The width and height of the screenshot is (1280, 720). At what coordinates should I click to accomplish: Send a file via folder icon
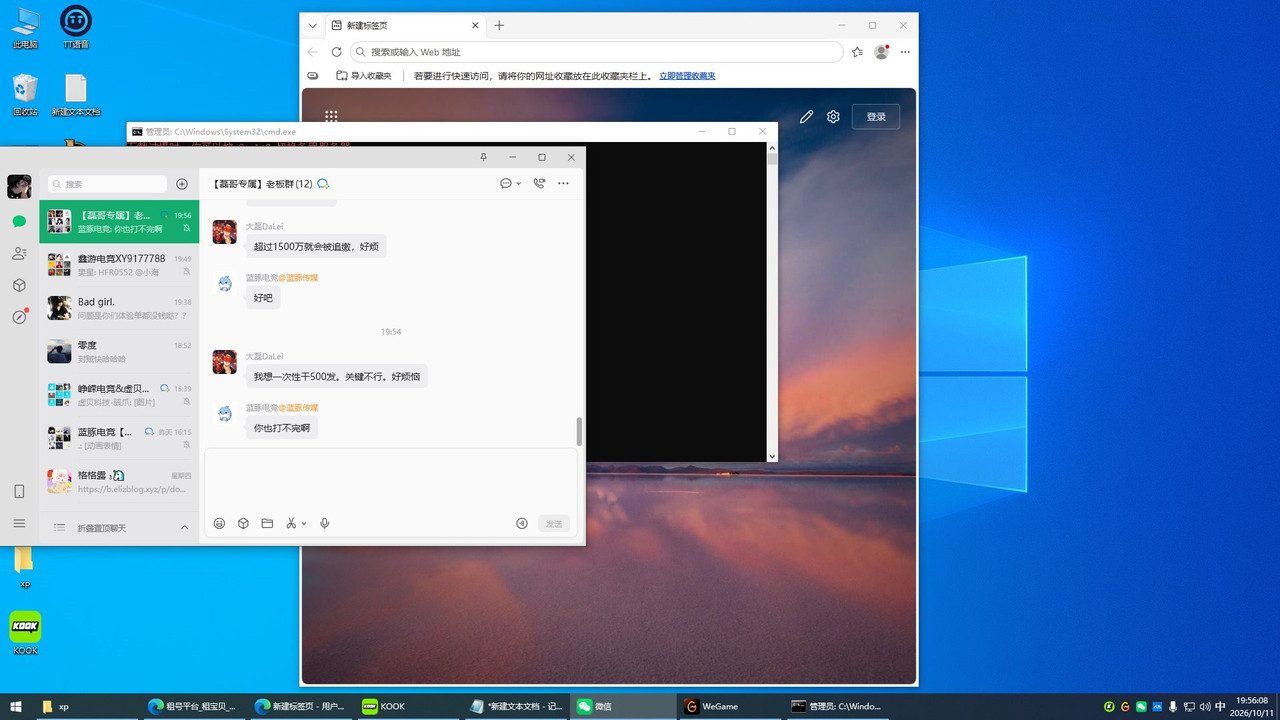(267, 523)
